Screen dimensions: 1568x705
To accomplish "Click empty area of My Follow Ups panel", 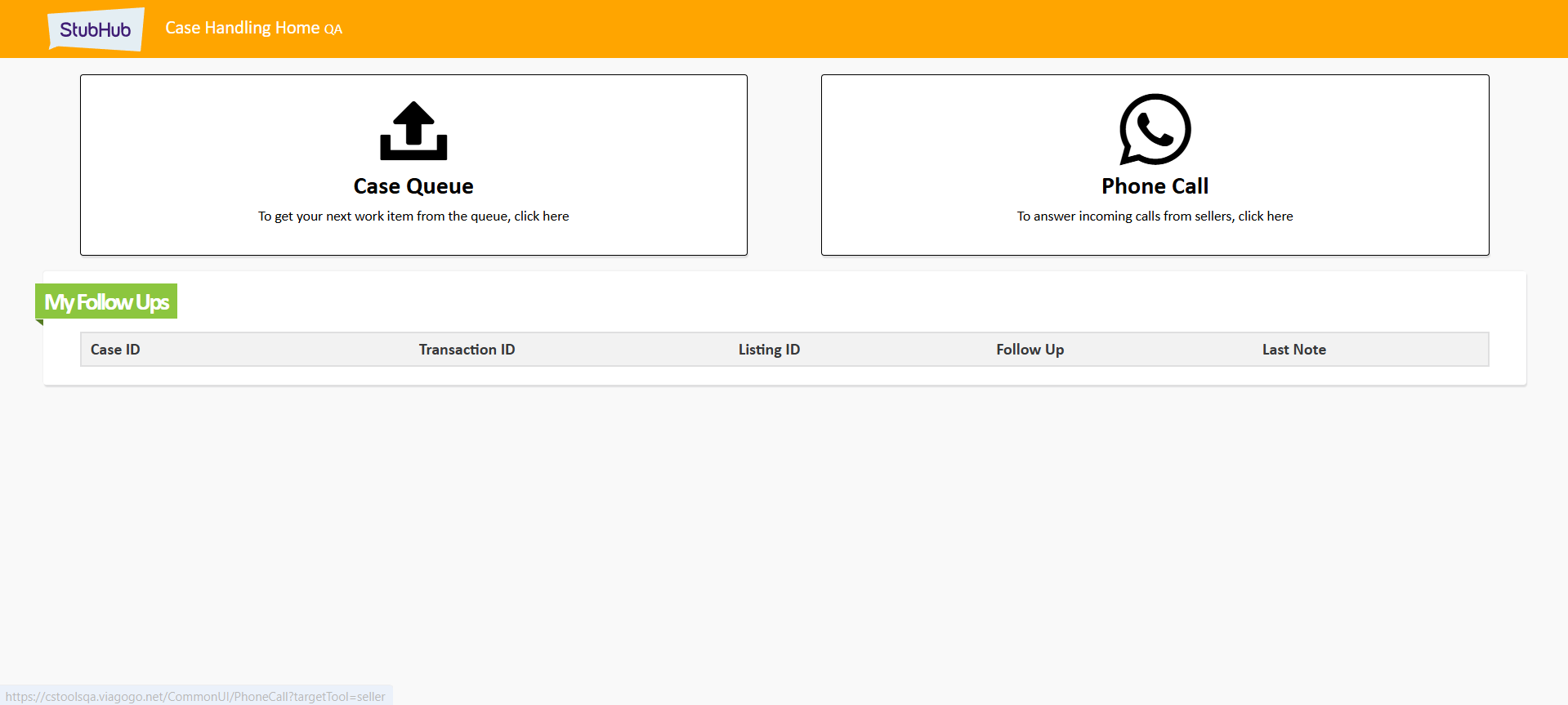I will pos(817,302).
